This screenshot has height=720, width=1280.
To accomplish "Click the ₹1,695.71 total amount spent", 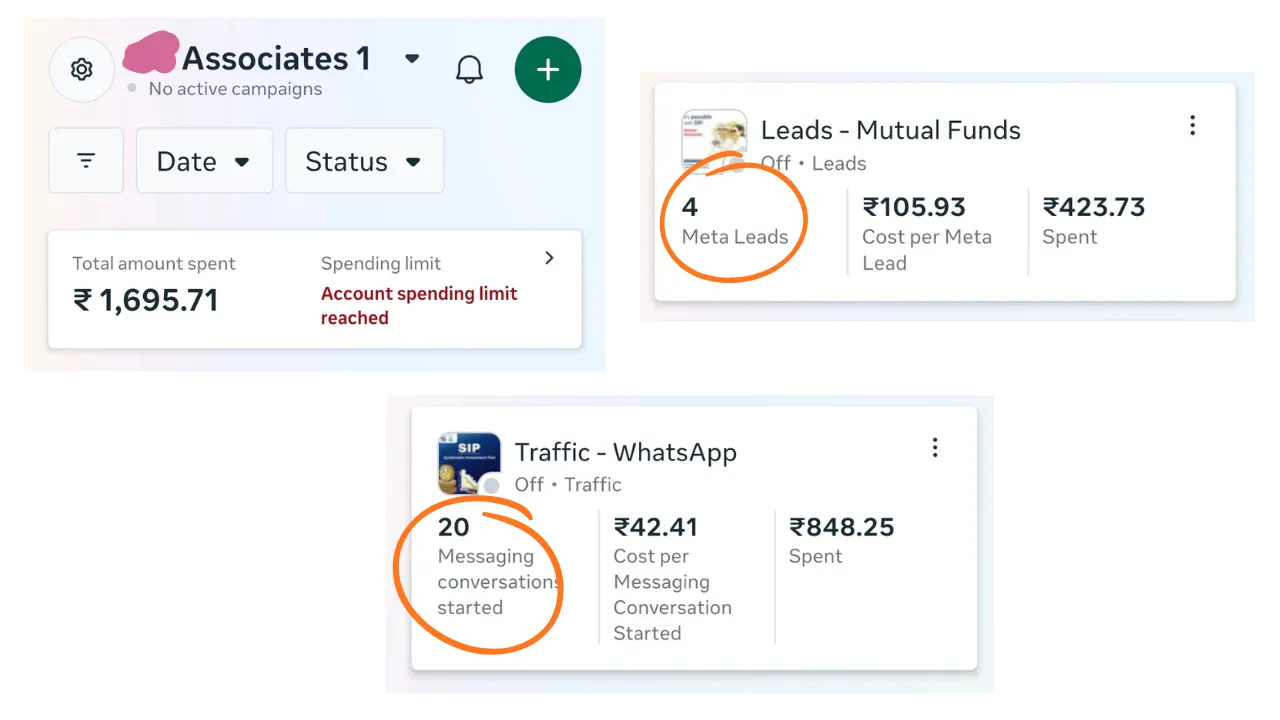I will 146,300.
